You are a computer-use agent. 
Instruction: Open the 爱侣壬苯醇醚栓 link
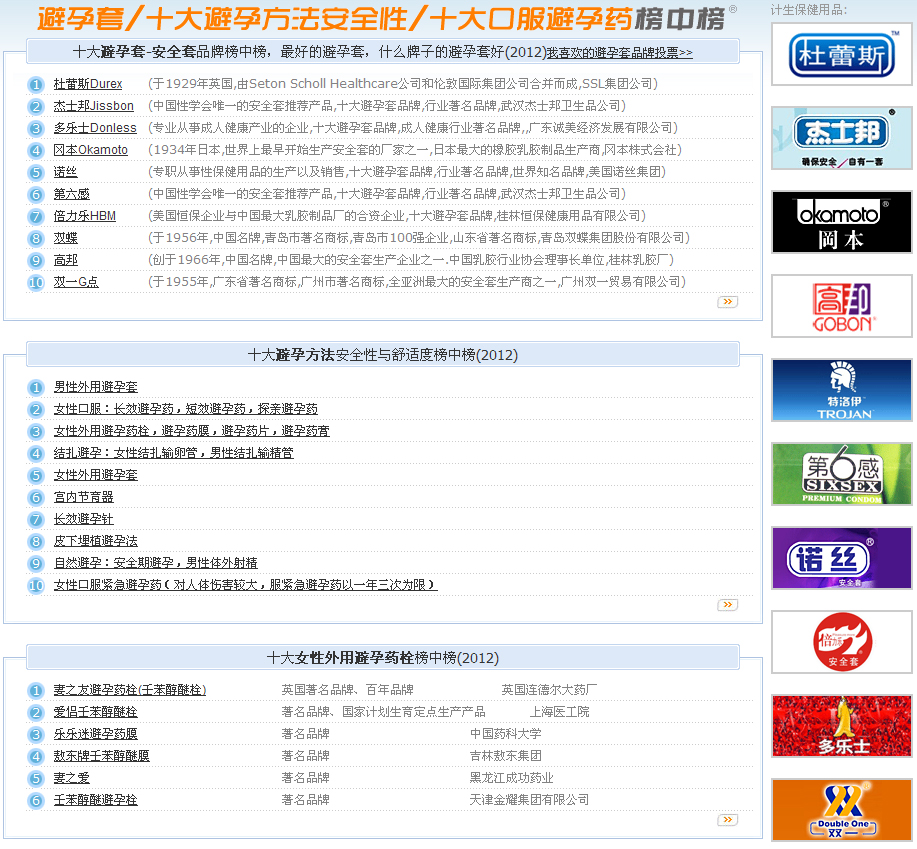click(x=96, y=712)
